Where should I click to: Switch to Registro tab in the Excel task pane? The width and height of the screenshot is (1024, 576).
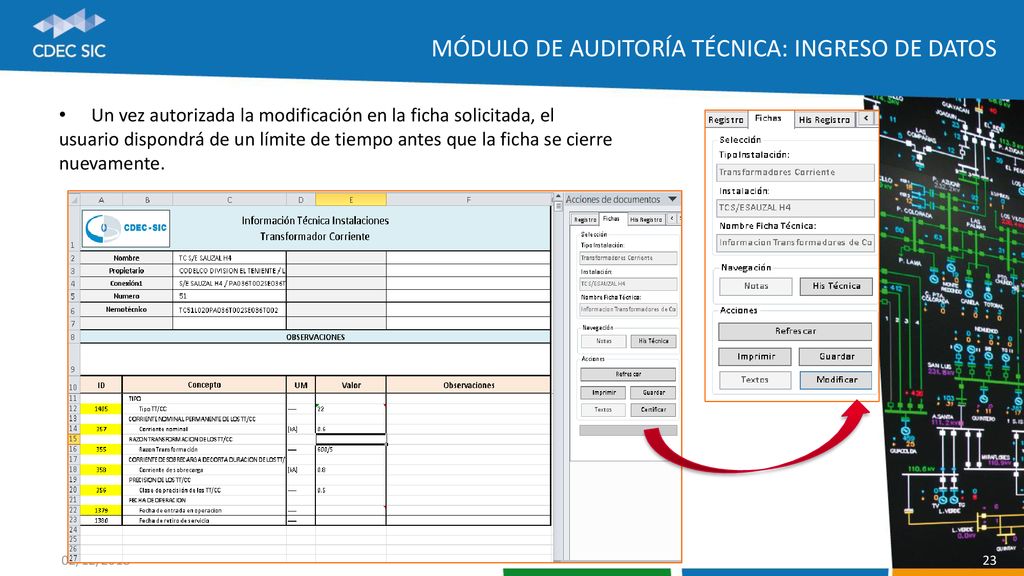pos(585,219)
